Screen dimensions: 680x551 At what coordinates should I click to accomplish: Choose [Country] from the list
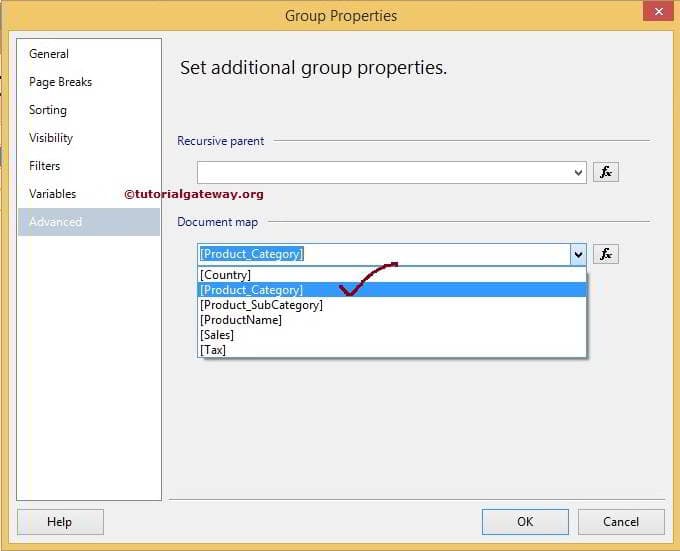coord(392,275)
